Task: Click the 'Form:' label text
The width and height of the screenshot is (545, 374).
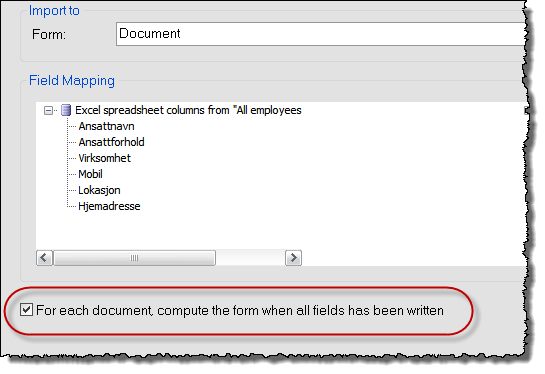Action: point(49,34)
